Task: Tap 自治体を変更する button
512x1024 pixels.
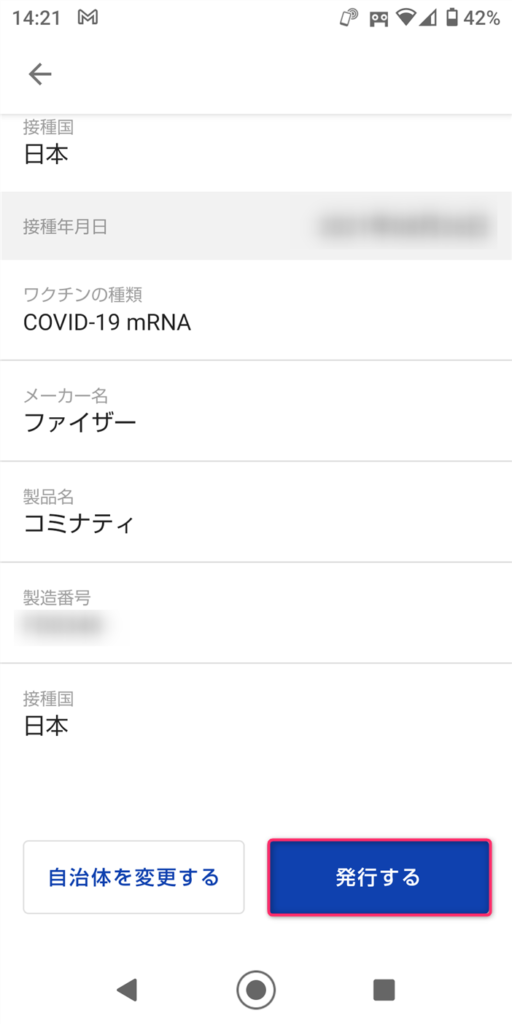Action: [134, 877]
